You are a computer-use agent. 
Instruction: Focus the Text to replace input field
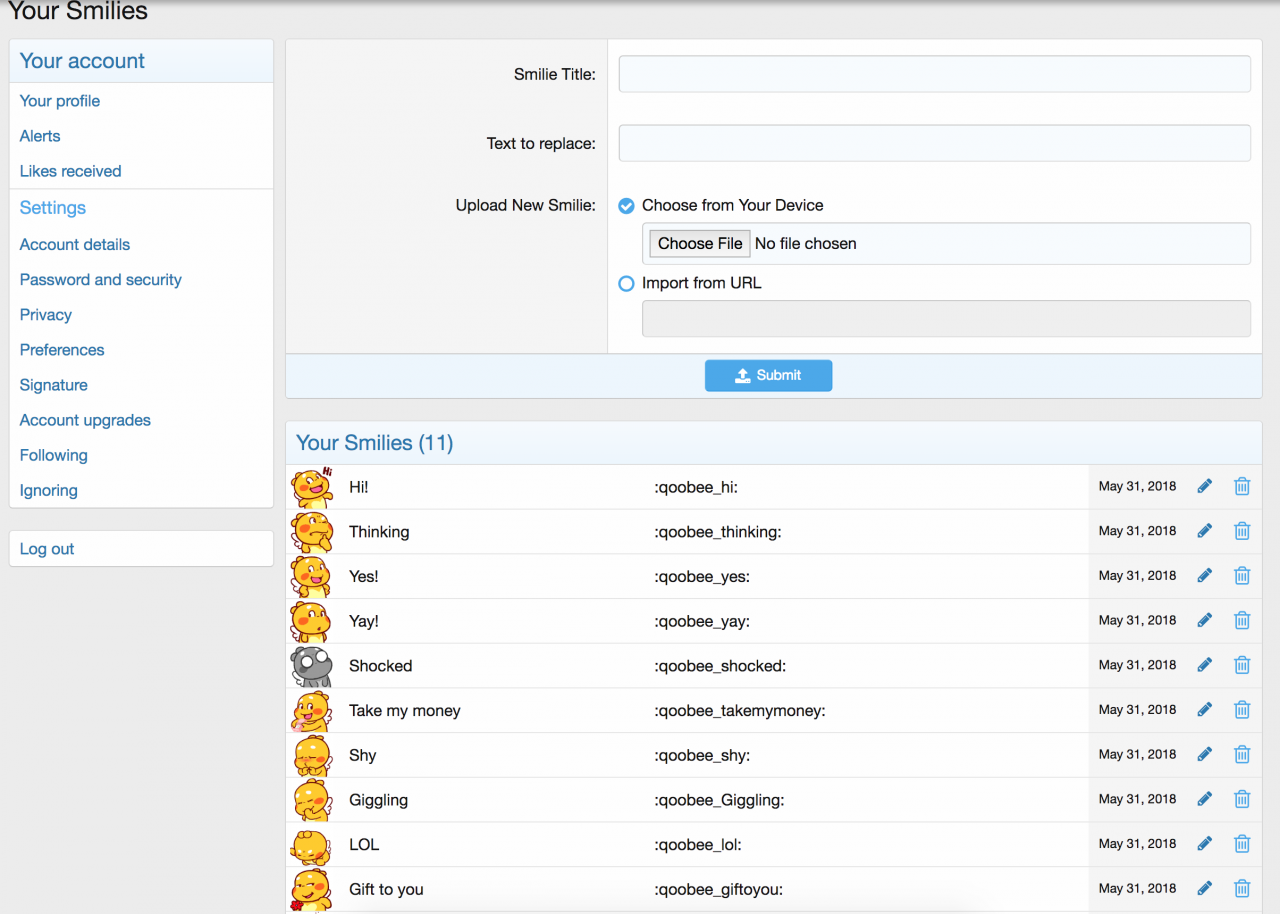point(934,143)
